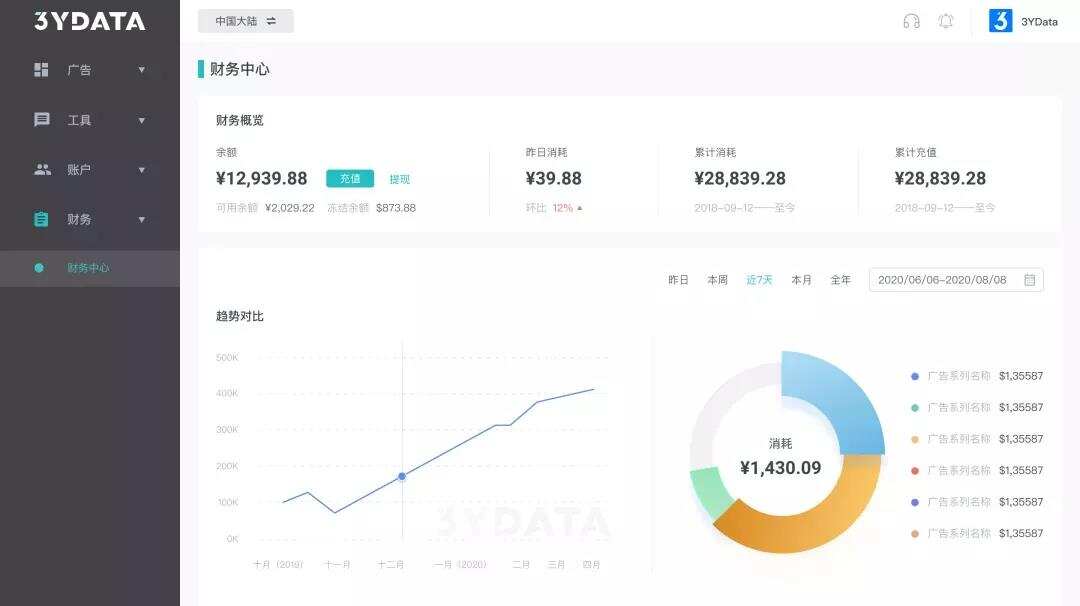
Task: Open 账户 via the people icon
Action: (41, 169)
